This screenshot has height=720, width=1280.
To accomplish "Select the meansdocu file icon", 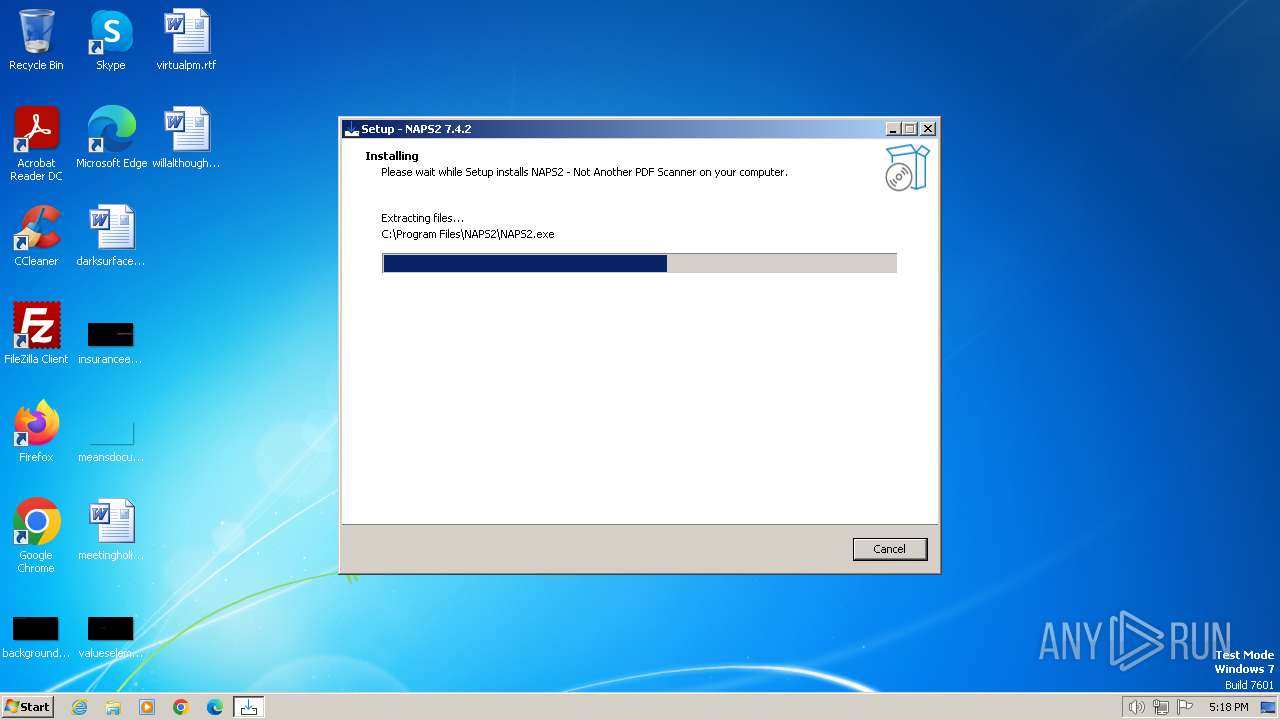I will [110, 439].
